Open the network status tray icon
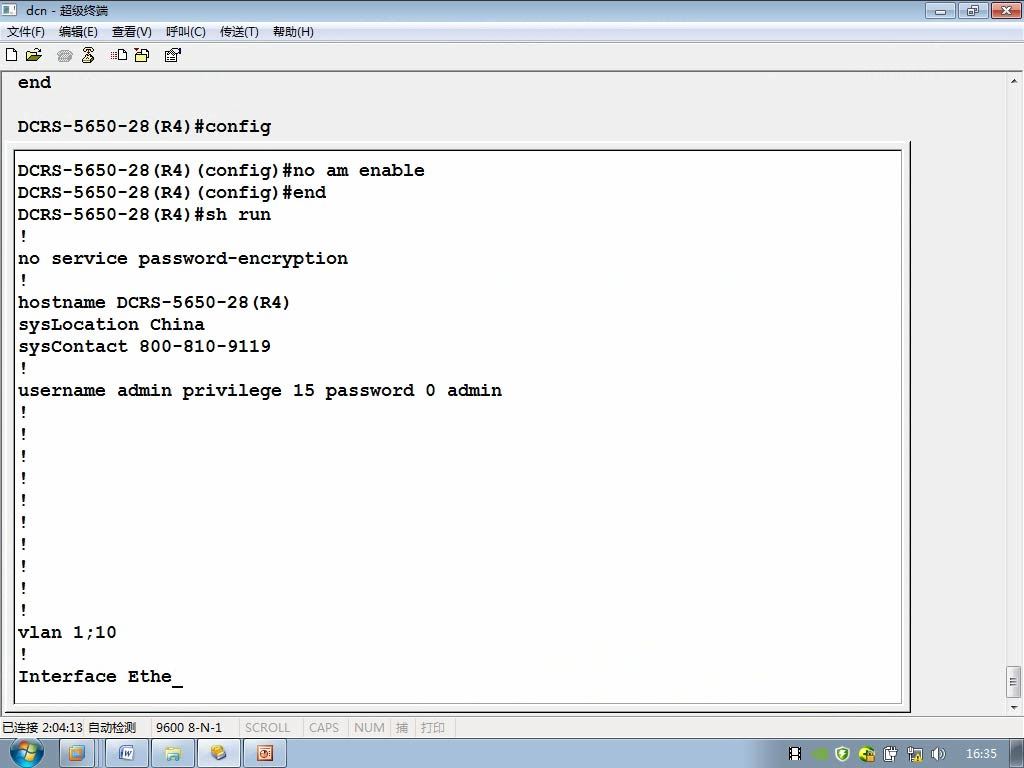 [x=914, y=754]
